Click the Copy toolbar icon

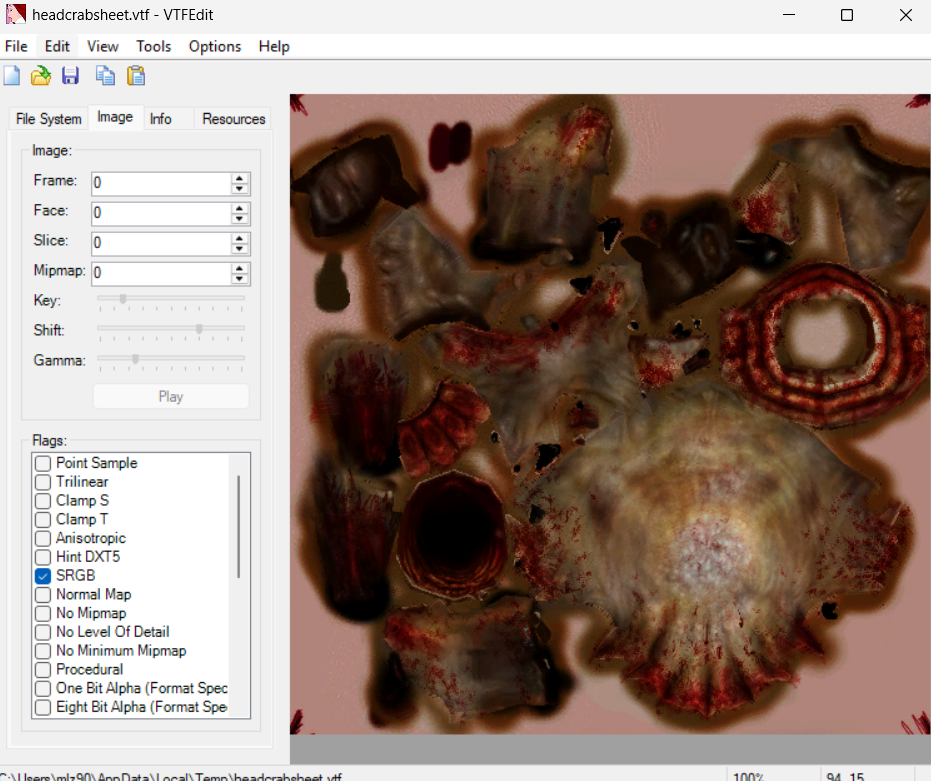tap(106, 76)
